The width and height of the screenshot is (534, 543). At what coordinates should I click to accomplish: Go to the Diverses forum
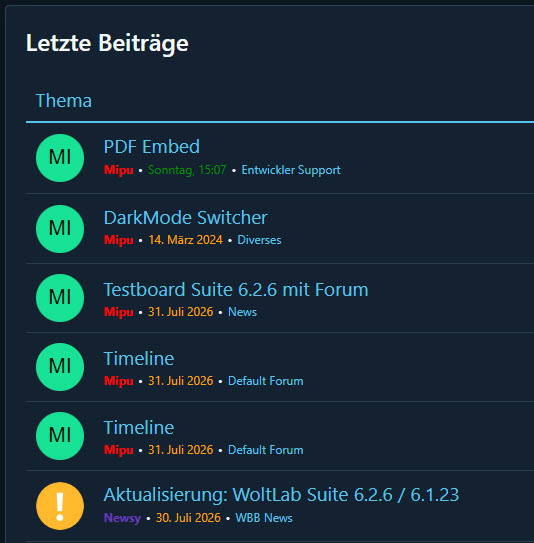tap(259, 240)
